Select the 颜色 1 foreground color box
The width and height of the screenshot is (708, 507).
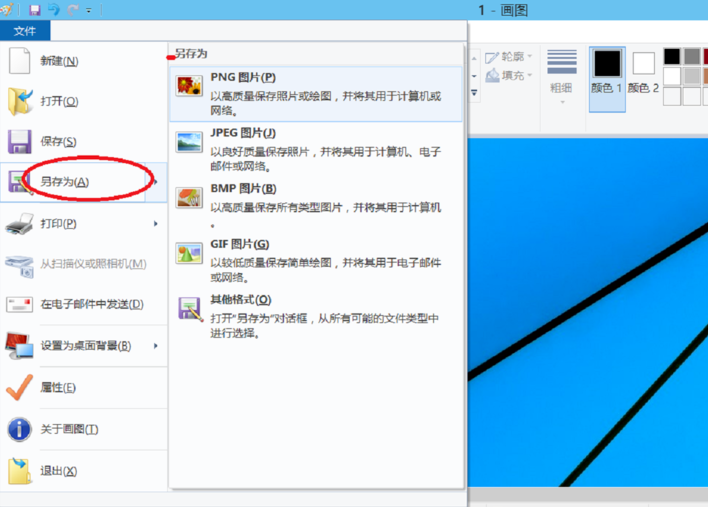click(x=607, y=79)
